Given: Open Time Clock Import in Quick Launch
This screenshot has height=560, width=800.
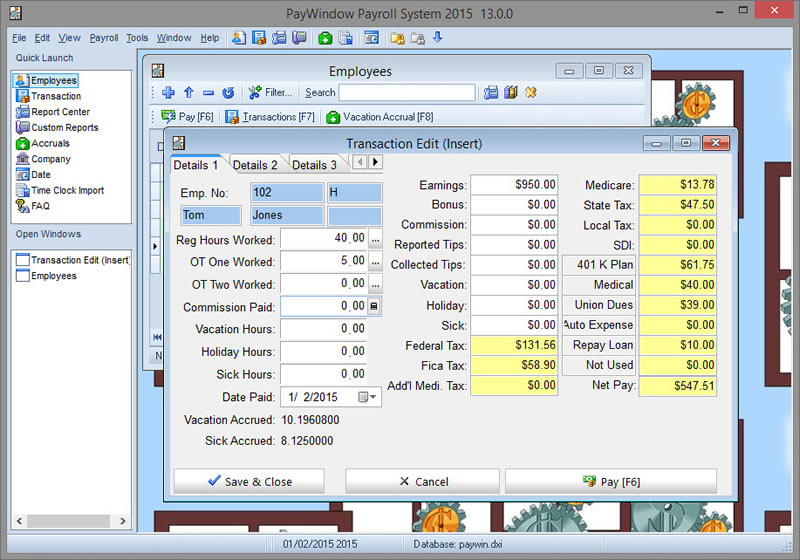Looking at the screenshot, I should (x=60, y=190).
